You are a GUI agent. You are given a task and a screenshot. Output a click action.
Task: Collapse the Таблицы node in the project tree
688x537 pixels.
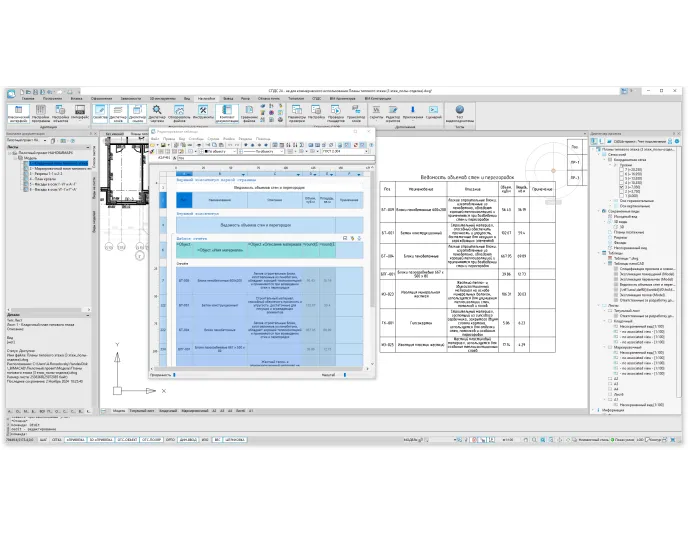coord(598,253)
